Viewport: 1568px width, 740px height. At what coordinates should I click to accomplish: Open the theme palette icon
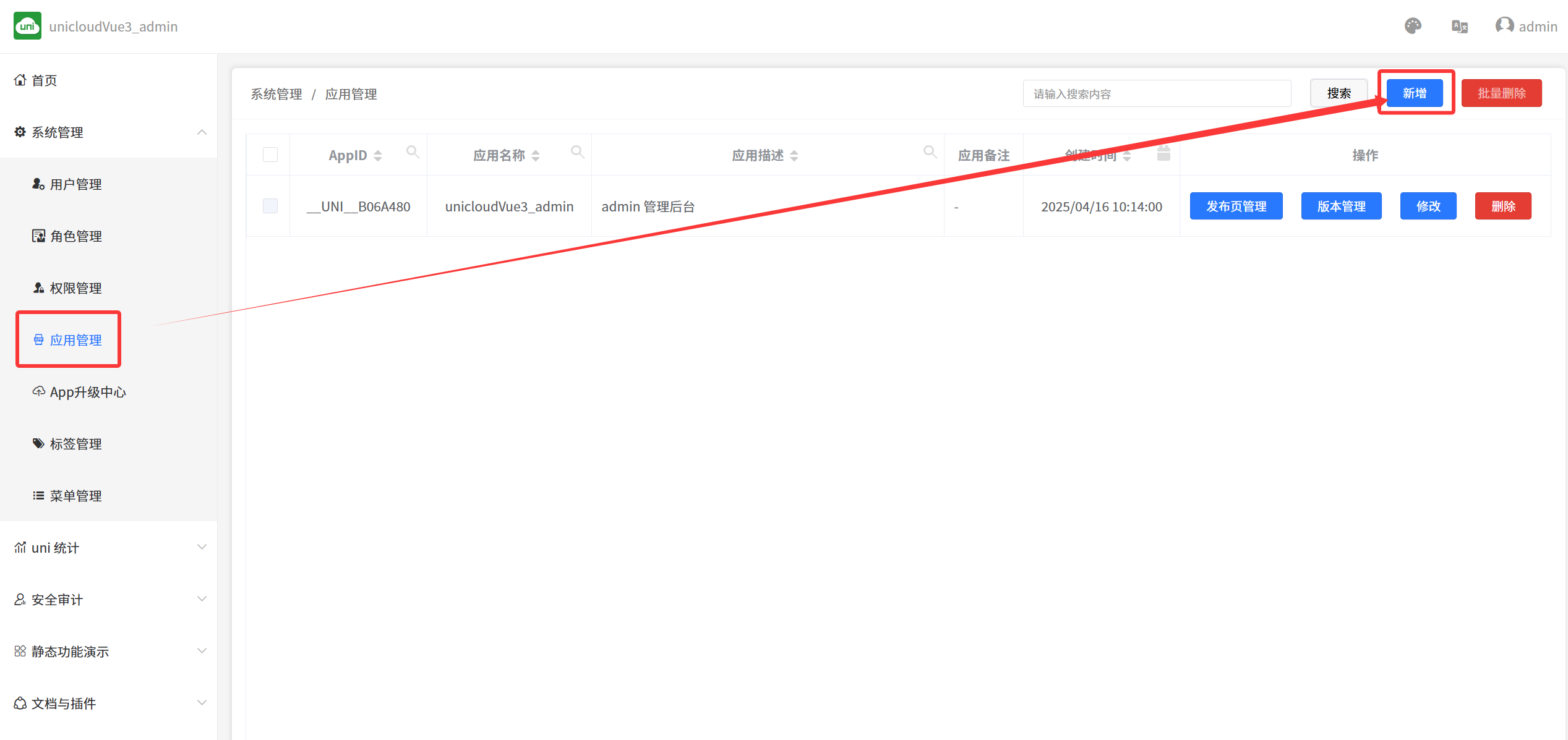point(1413,26)
